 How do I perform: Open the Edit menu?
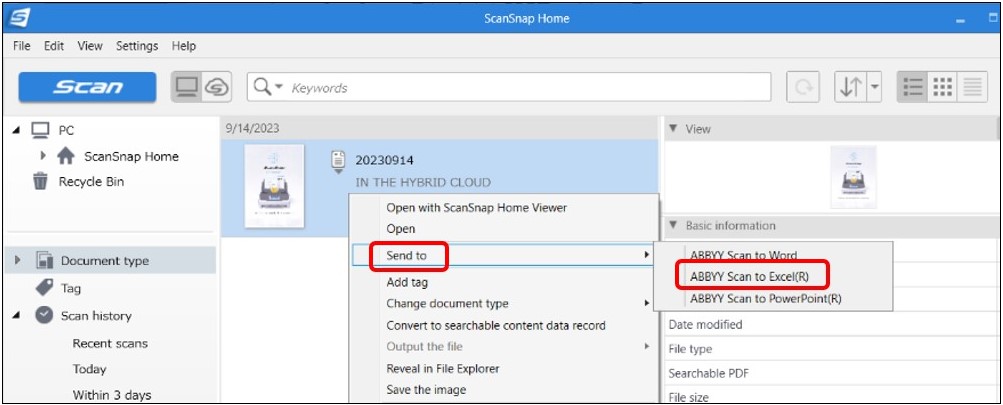[54, 46]
